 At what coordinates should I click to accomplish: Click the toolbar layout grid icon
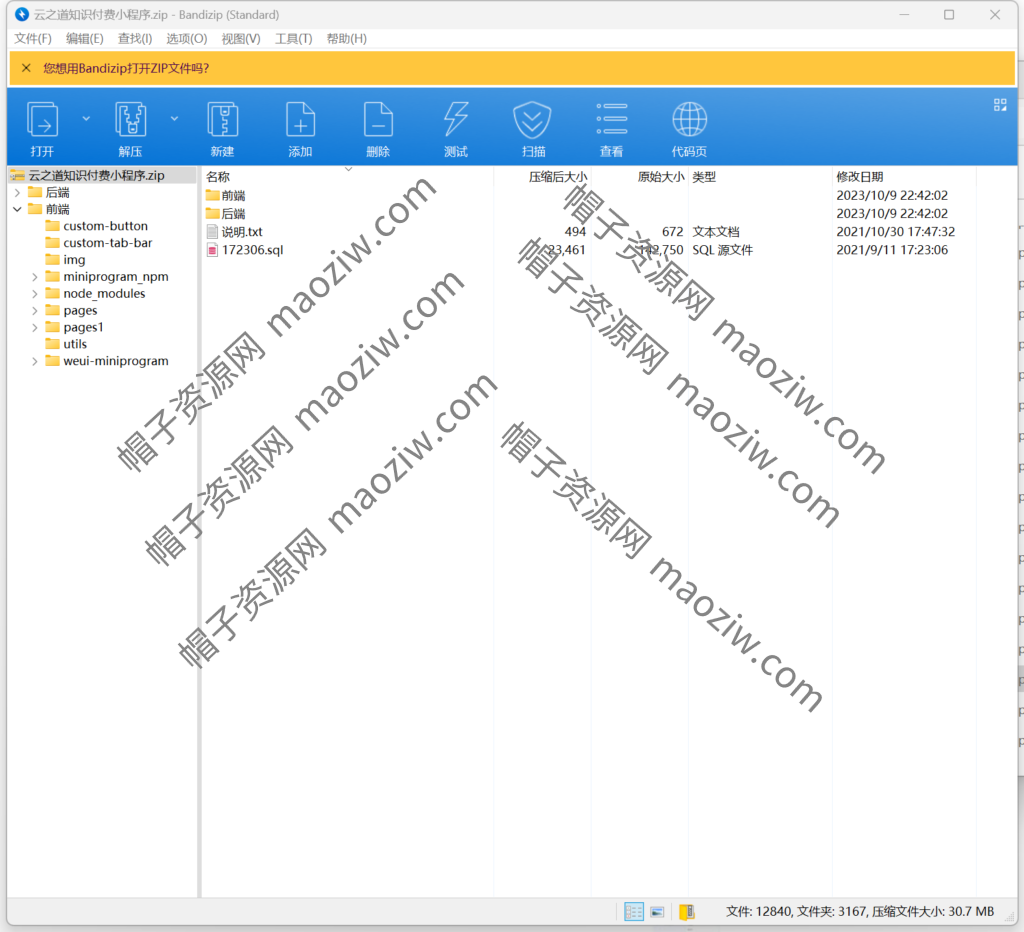click(x=1000, y=104)
